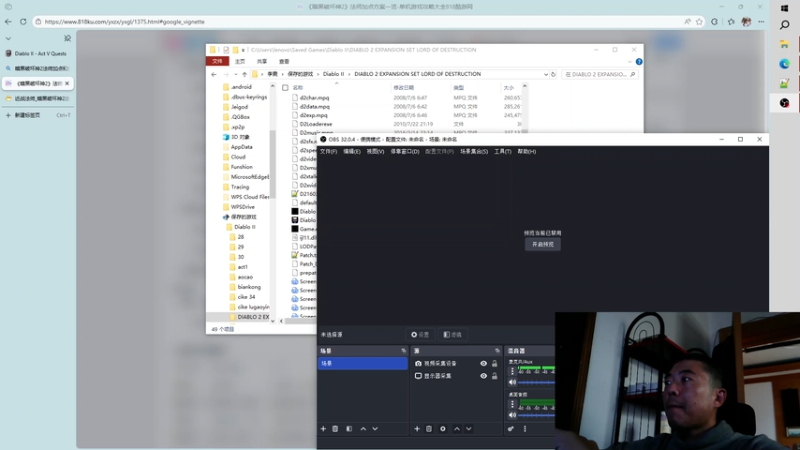Viewport: 800px width, 450px height.
Task: Switch to the 查看 ribbon tab in Explorer
Action: click(x=284, y=62)
